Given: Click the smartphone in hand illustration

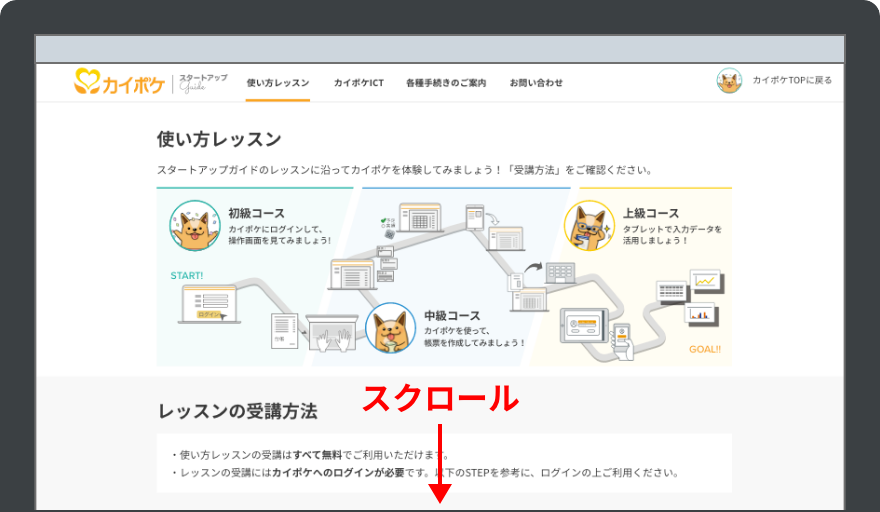Looking at the screenshot, I should [x=622, y=341].
